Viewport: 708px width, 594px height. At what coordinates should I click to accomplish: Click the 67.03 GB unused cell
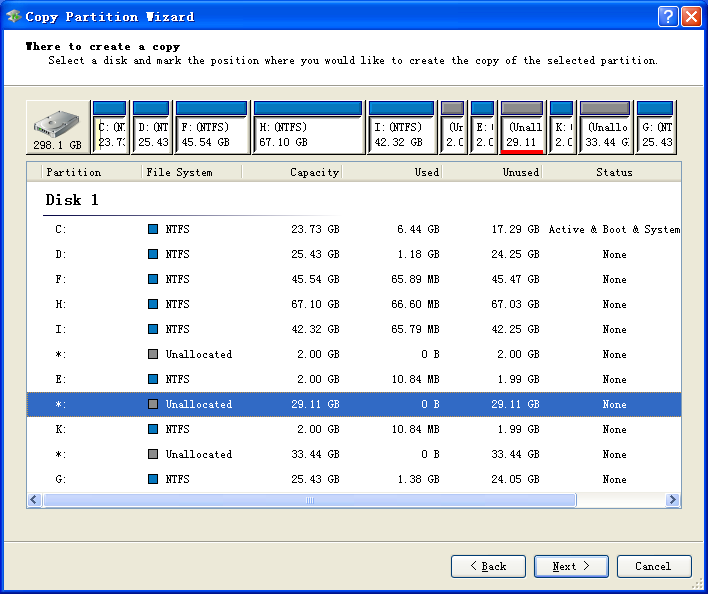point(515,304)
